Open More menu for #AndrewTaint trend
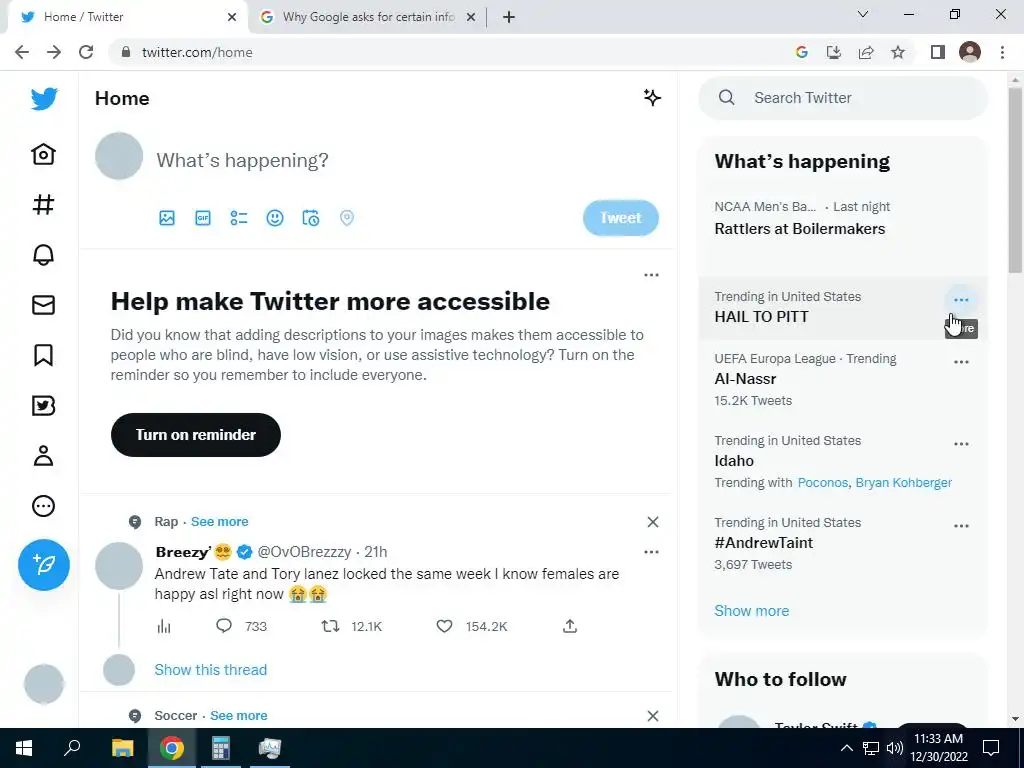The image size is (1024, 768). pos(961,526)
